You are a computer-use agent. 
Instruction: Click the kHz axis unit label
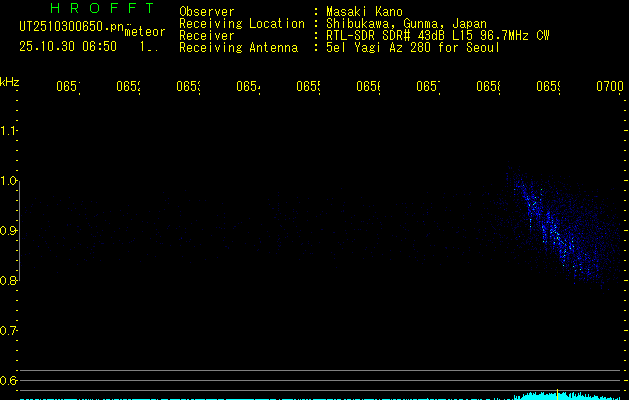point(10,82)
